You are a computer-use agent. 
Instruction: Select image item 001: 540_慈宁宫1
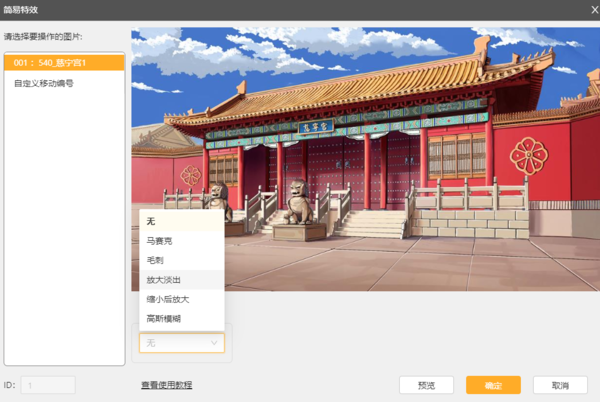tap(64, 63)
